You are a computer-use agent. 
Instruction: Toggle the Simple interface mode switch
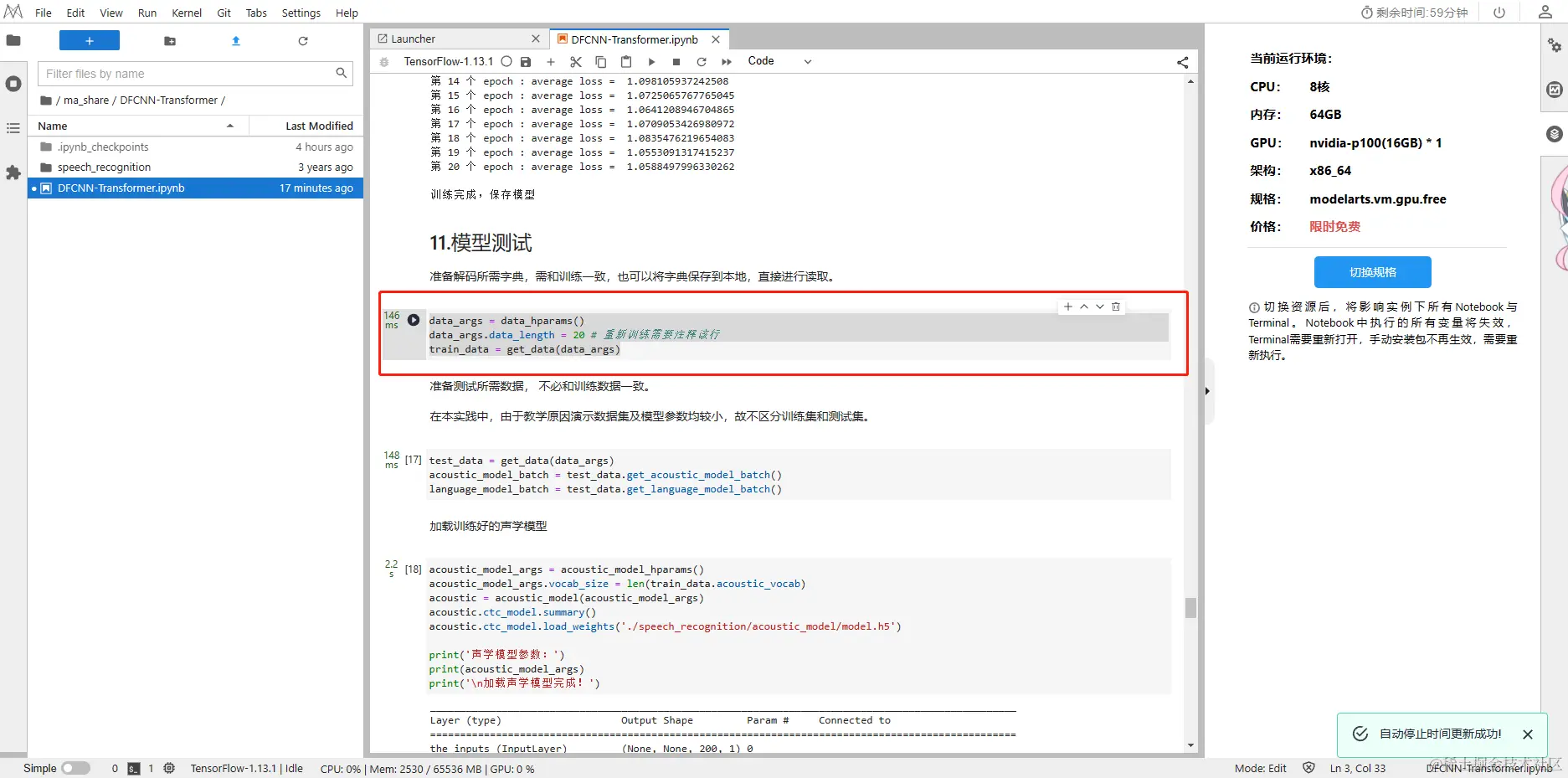click(76, 769)
